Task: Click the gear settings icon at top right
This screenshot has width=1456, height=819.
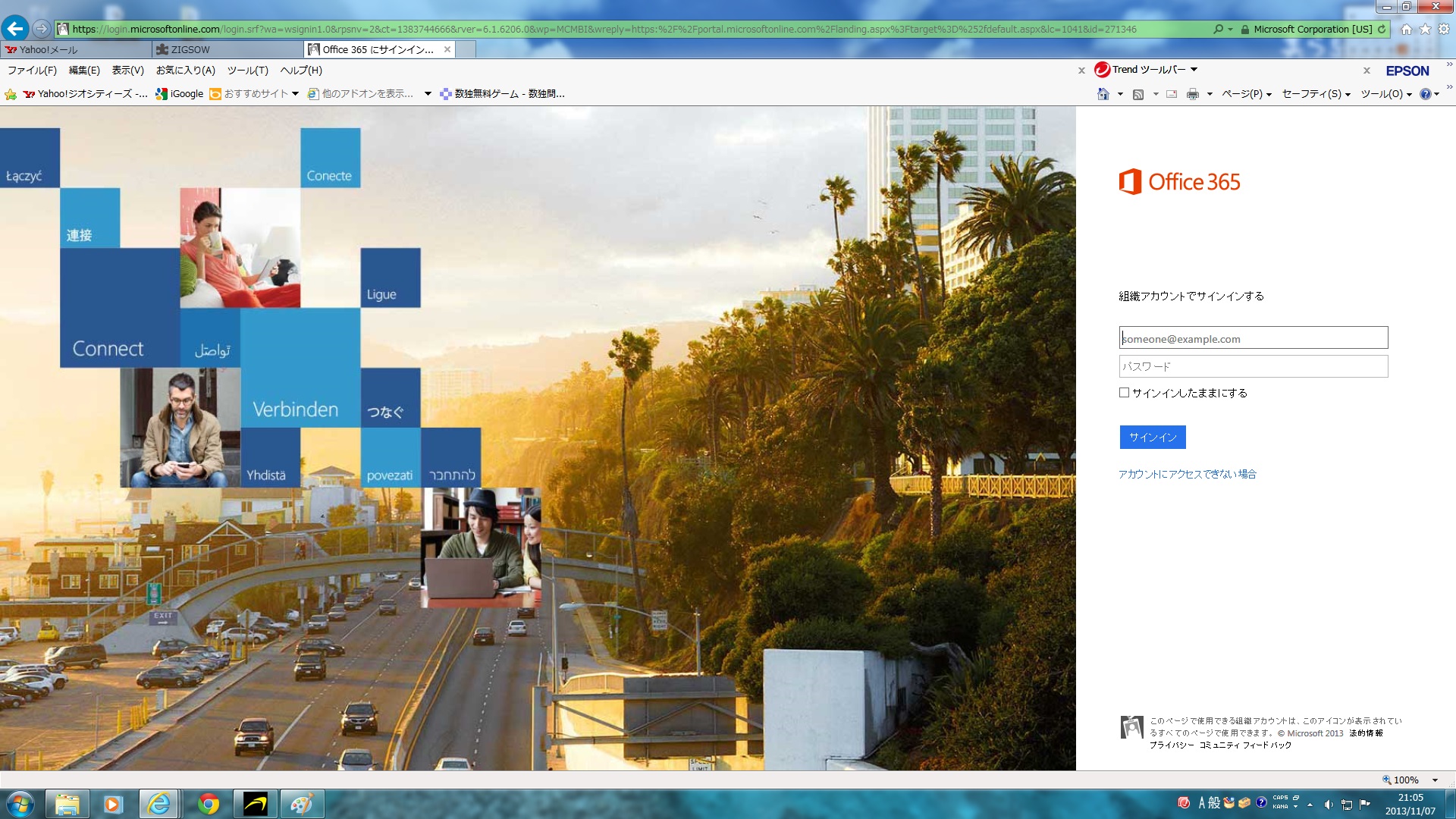Action: [x=1443, y=29]
